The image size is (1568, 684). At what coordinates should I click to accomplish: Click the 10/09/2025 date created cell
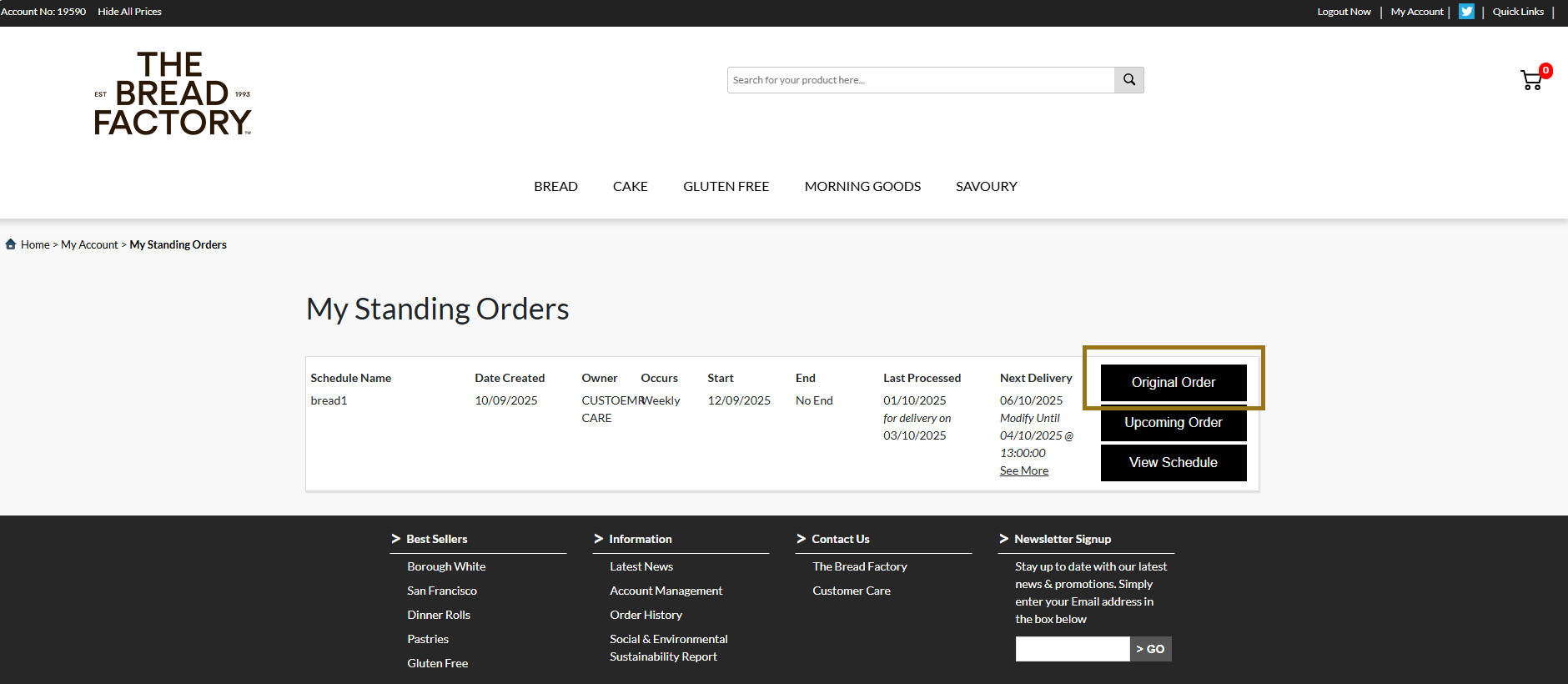point(506,400)
